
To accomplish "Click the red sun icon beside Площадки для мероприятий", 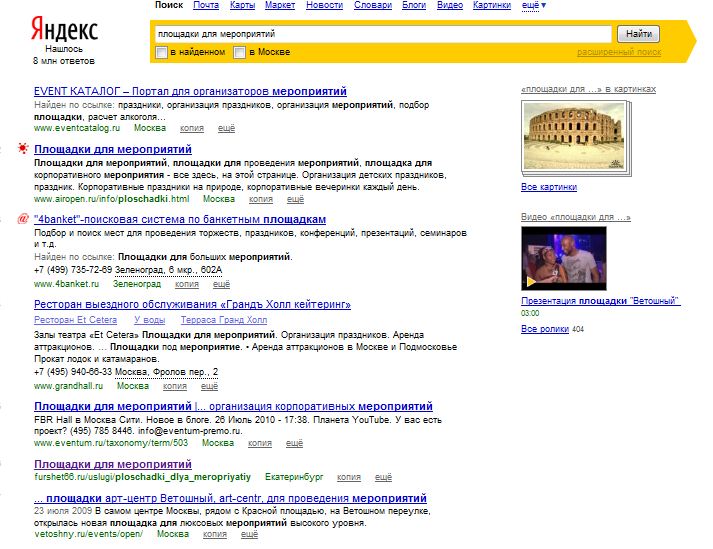I will (22, 148).
